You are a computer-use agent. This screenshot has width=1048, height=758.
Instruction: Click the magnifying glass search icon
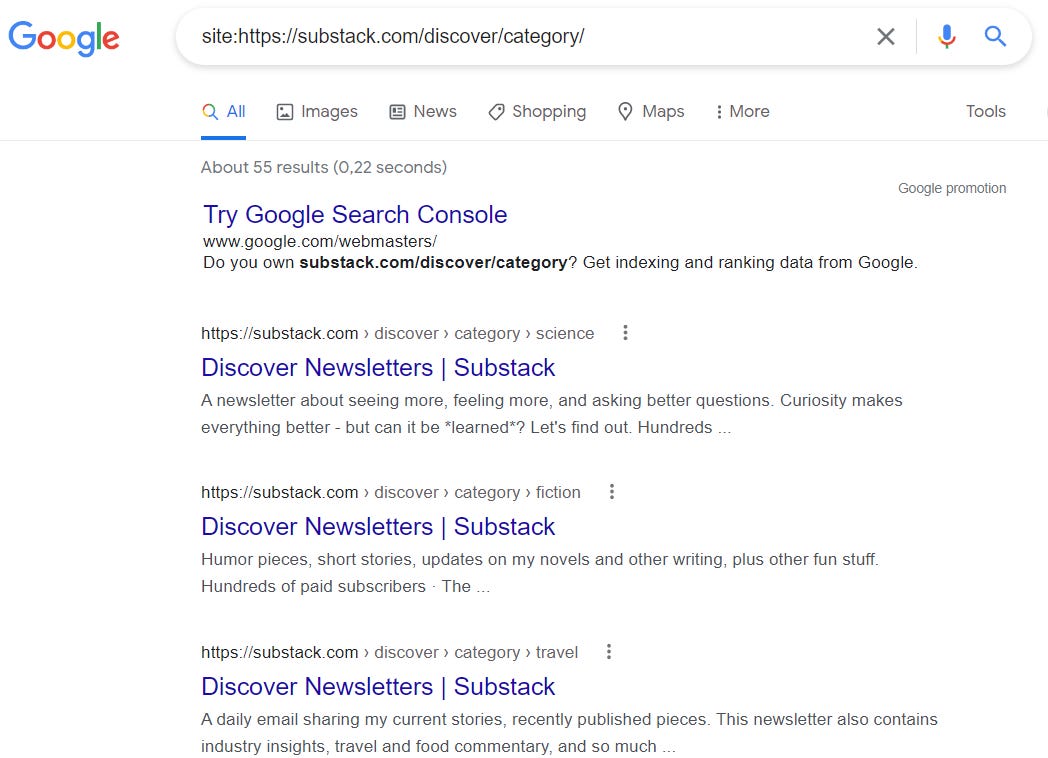(x=995, y=36)
